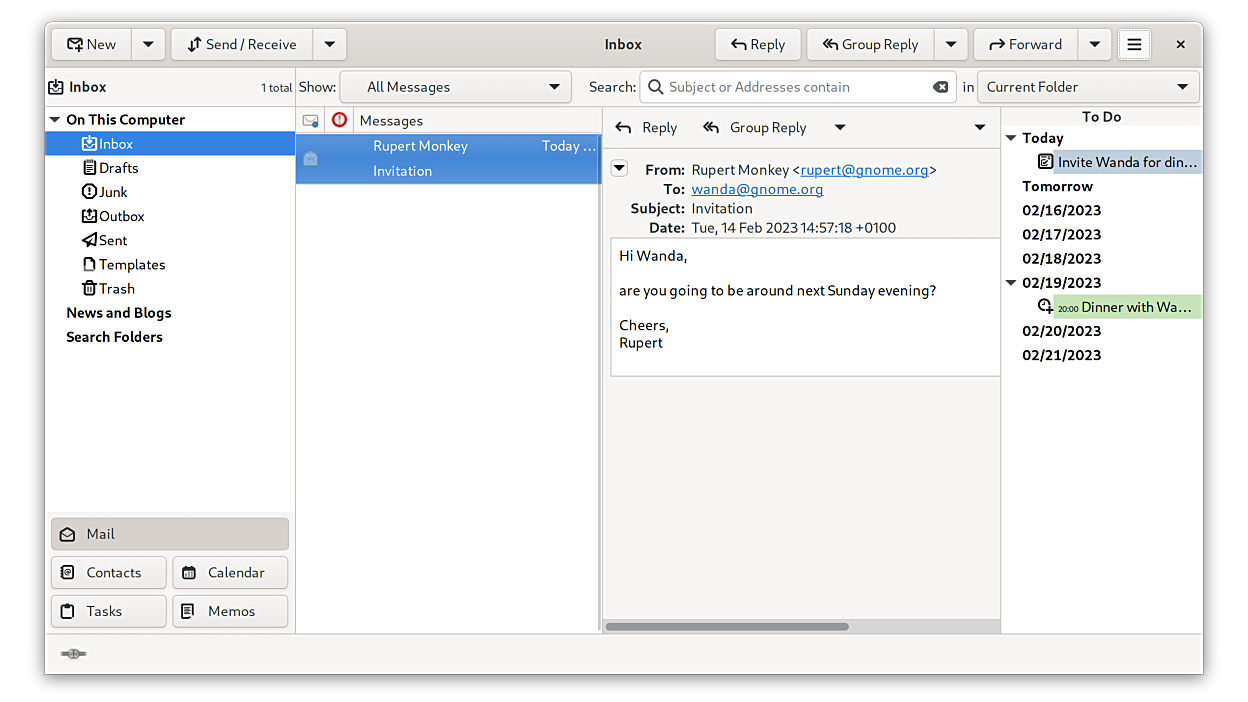
Task: Collapse the message headers toggle arrow
Action: 619,168
